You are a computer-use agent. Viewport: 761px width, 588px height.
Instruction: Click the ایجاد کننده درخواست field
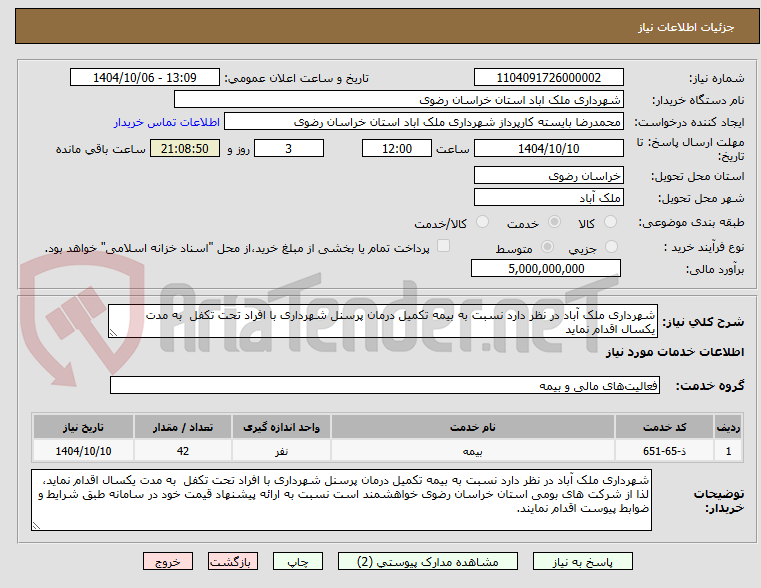click(424, 122)
